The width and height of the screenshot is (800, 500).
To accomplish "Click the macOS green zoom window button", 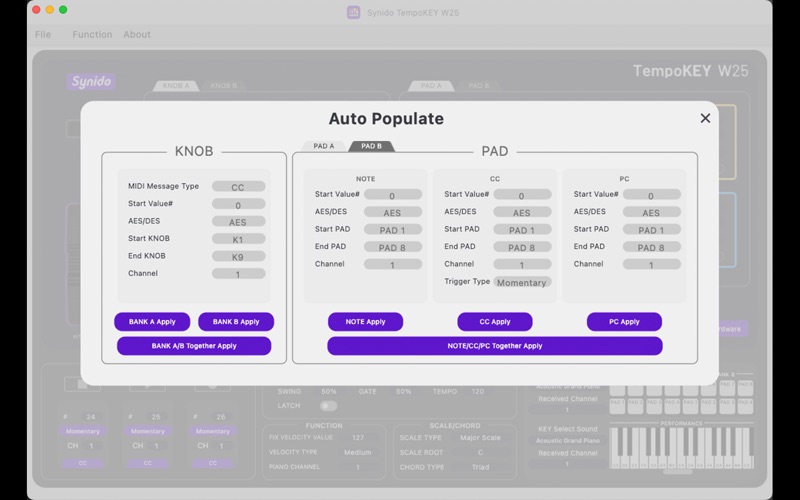I will point(63,10).
